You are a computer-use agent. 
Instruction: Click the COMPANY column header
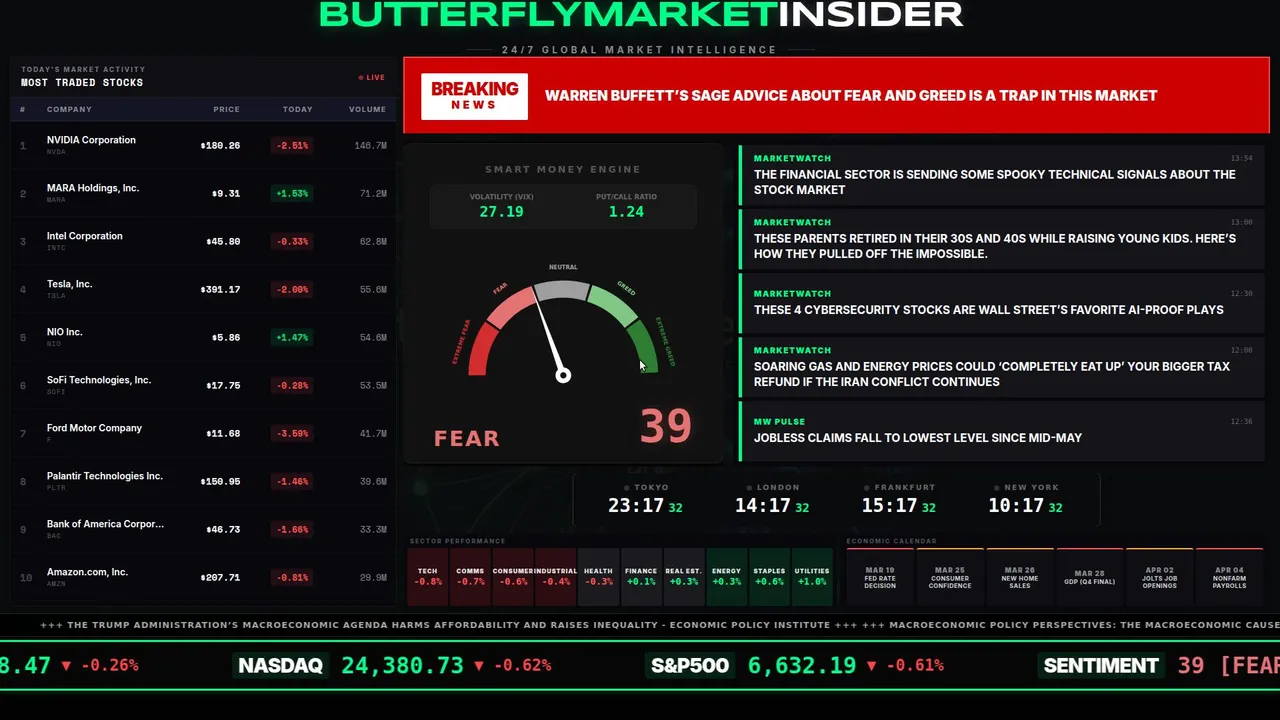click(69, 109)
